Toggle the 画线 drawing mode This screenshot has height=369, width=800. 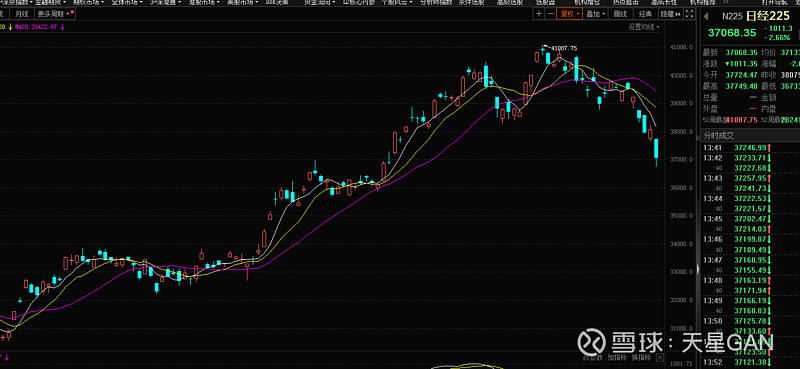(620, 14)
